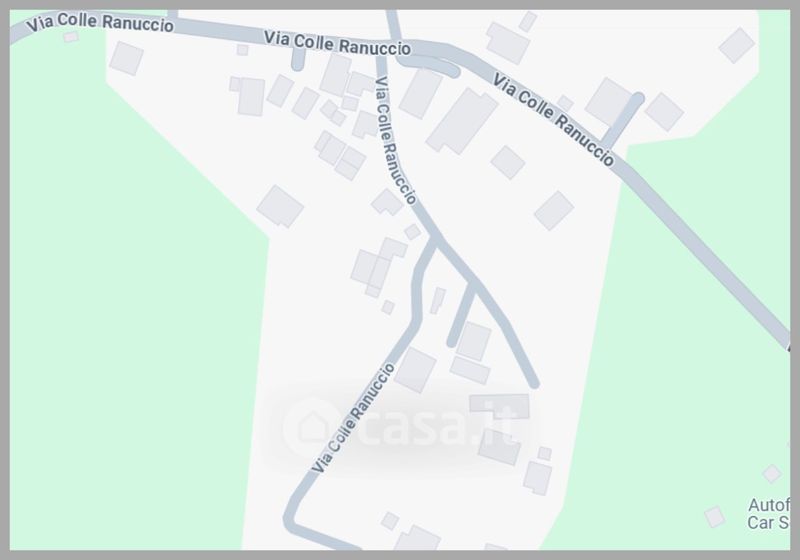This screenshot has height=560, width=800.
Task: Click the Via Colle Ranuccio label on upper-right diagonal road
Action: (554, 119)
